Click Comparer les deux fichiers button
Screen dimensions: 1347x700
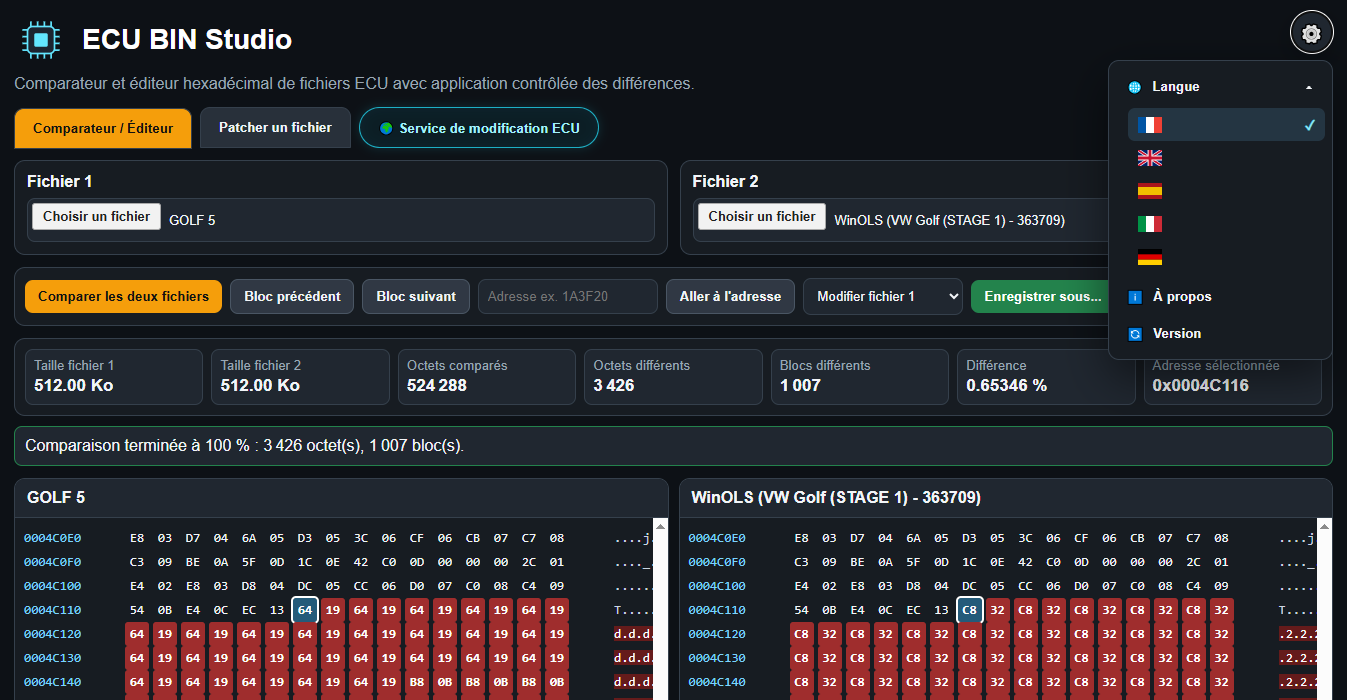point(123,296)
